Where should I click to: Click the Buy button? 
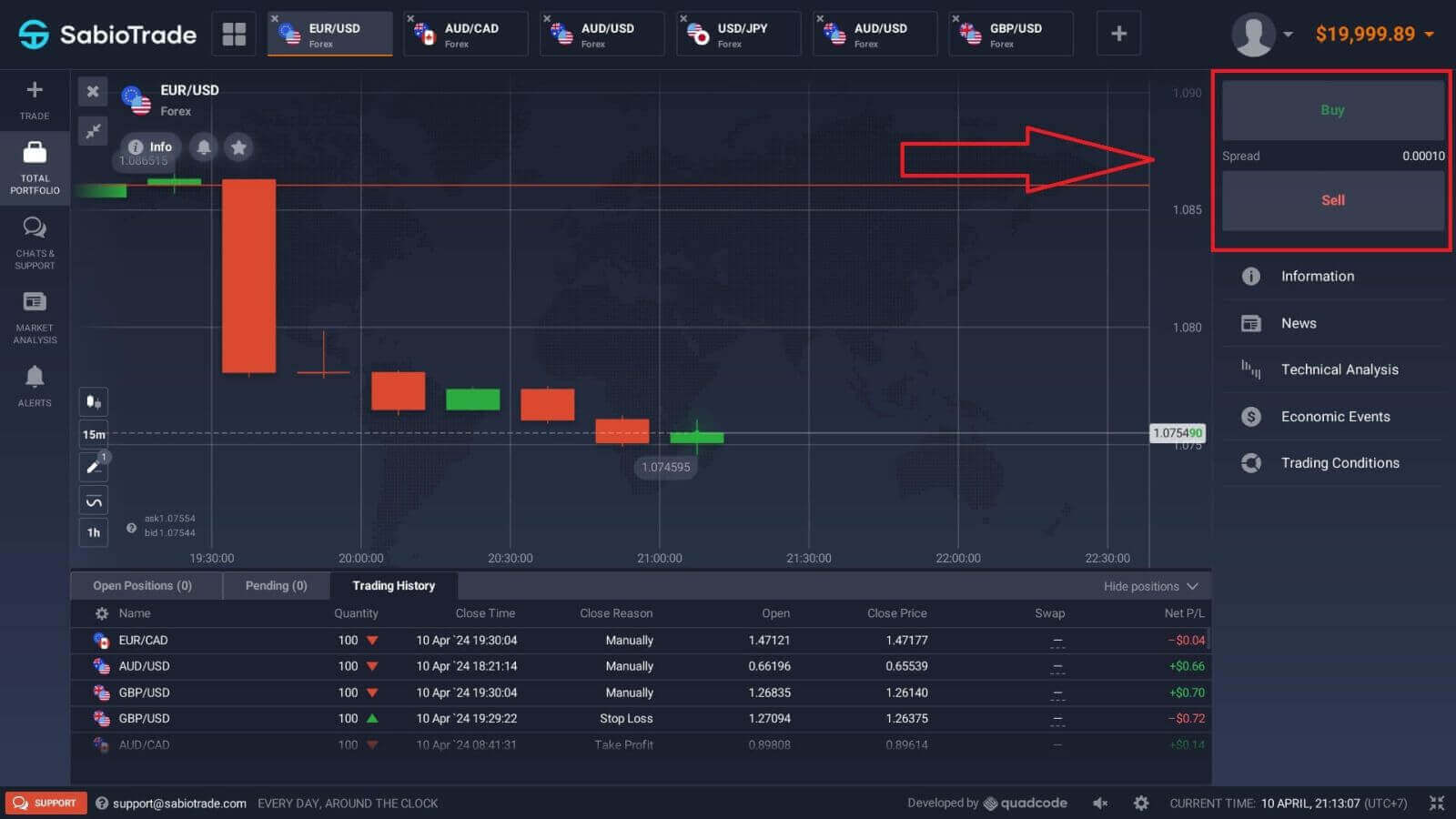[x=1332, y=109]
